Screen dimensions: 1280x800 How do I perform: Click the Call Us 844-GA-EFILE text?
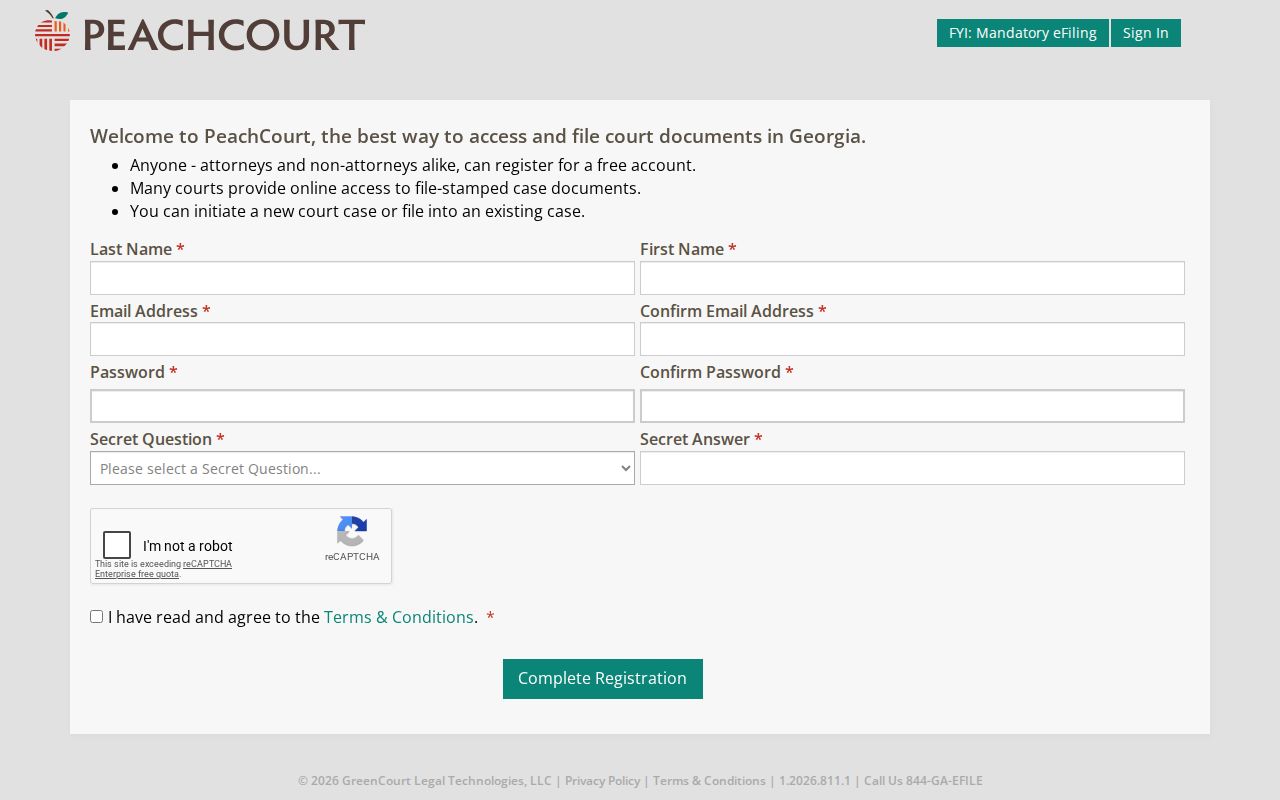(x=923, y=781)
